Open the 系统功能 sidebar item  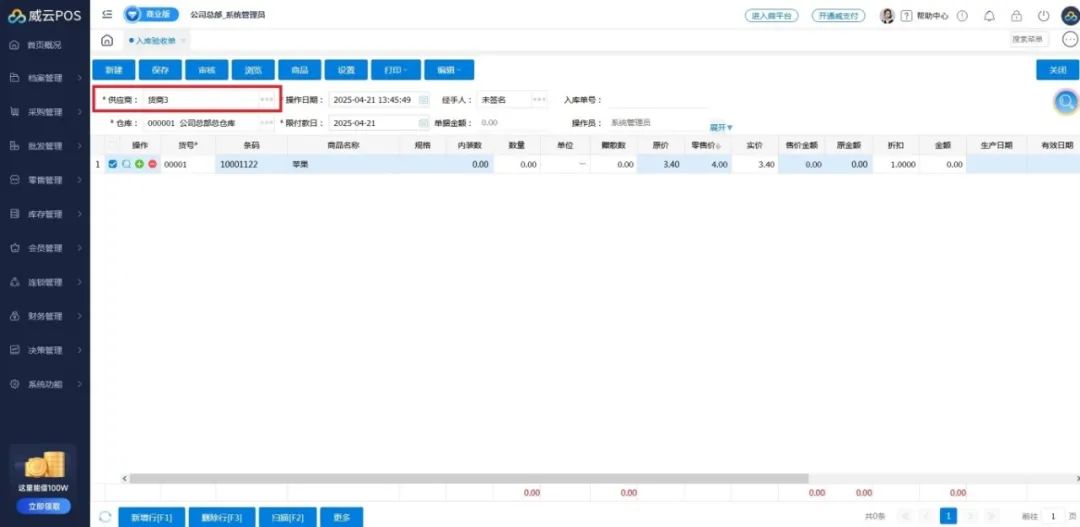(45, 384)
